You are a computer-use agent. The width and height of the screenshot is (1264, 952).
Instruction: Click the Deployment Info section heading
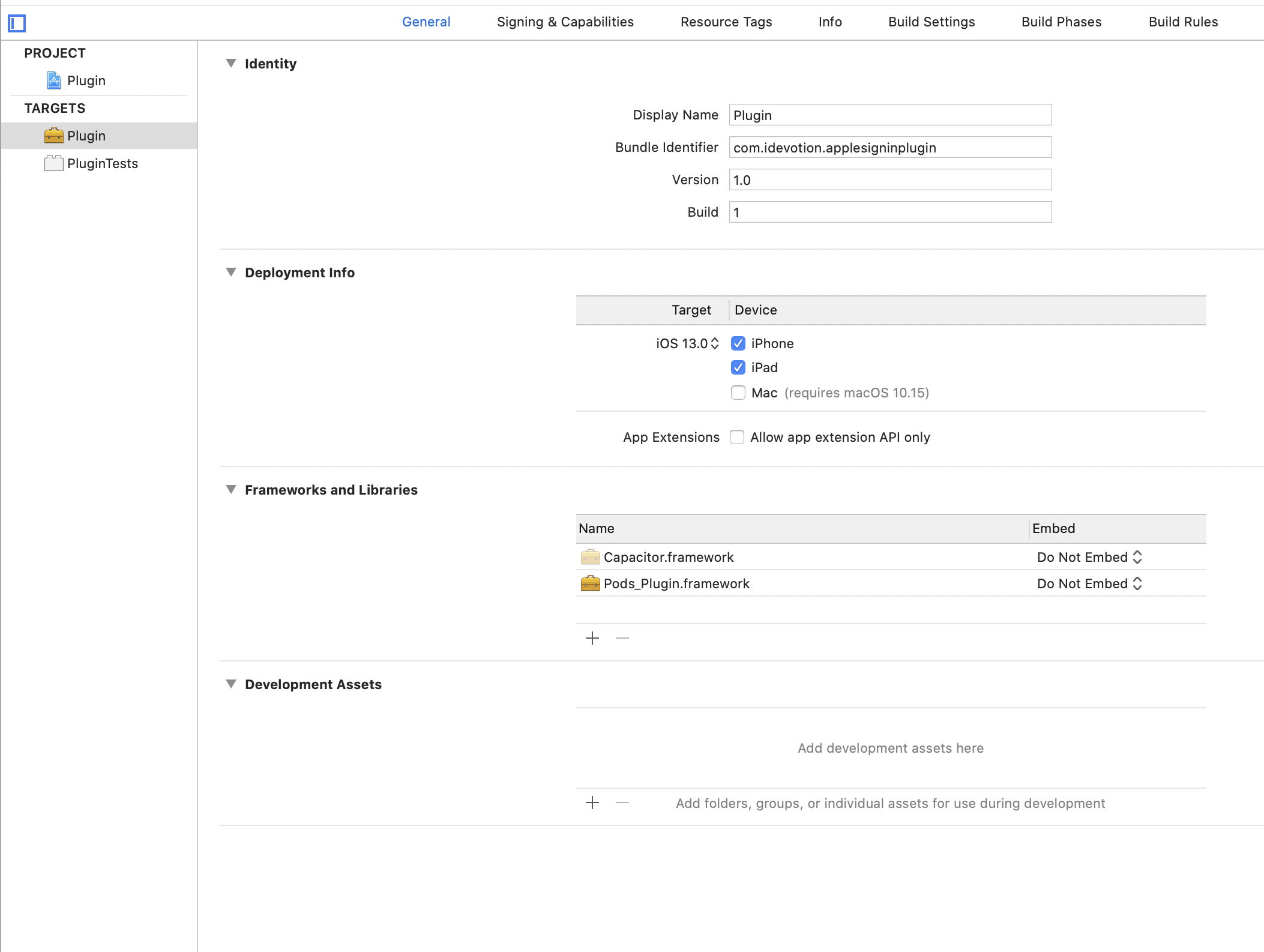coord(300,273)
